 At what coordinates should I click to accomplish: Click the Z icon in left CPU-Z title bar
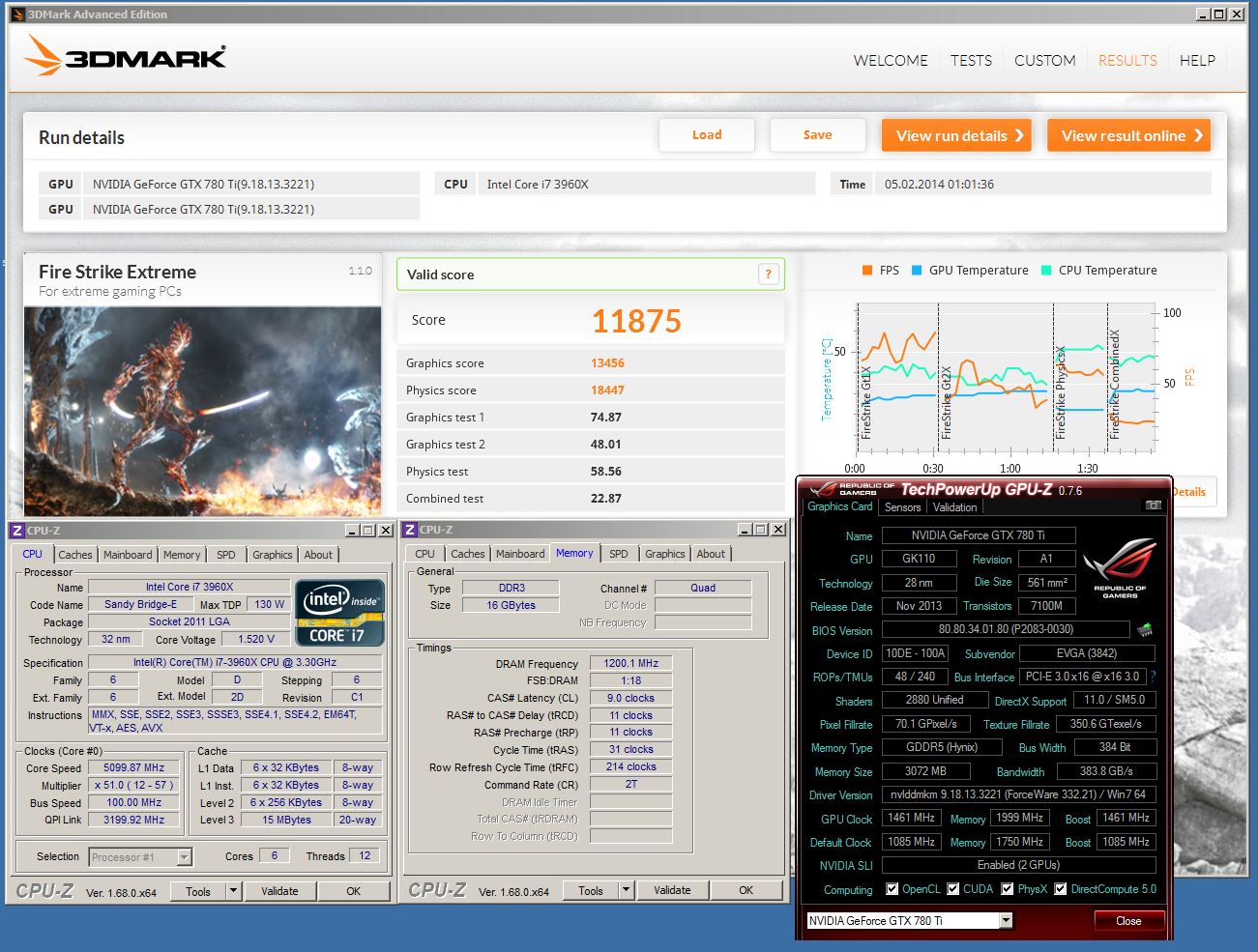coord(16,531)
